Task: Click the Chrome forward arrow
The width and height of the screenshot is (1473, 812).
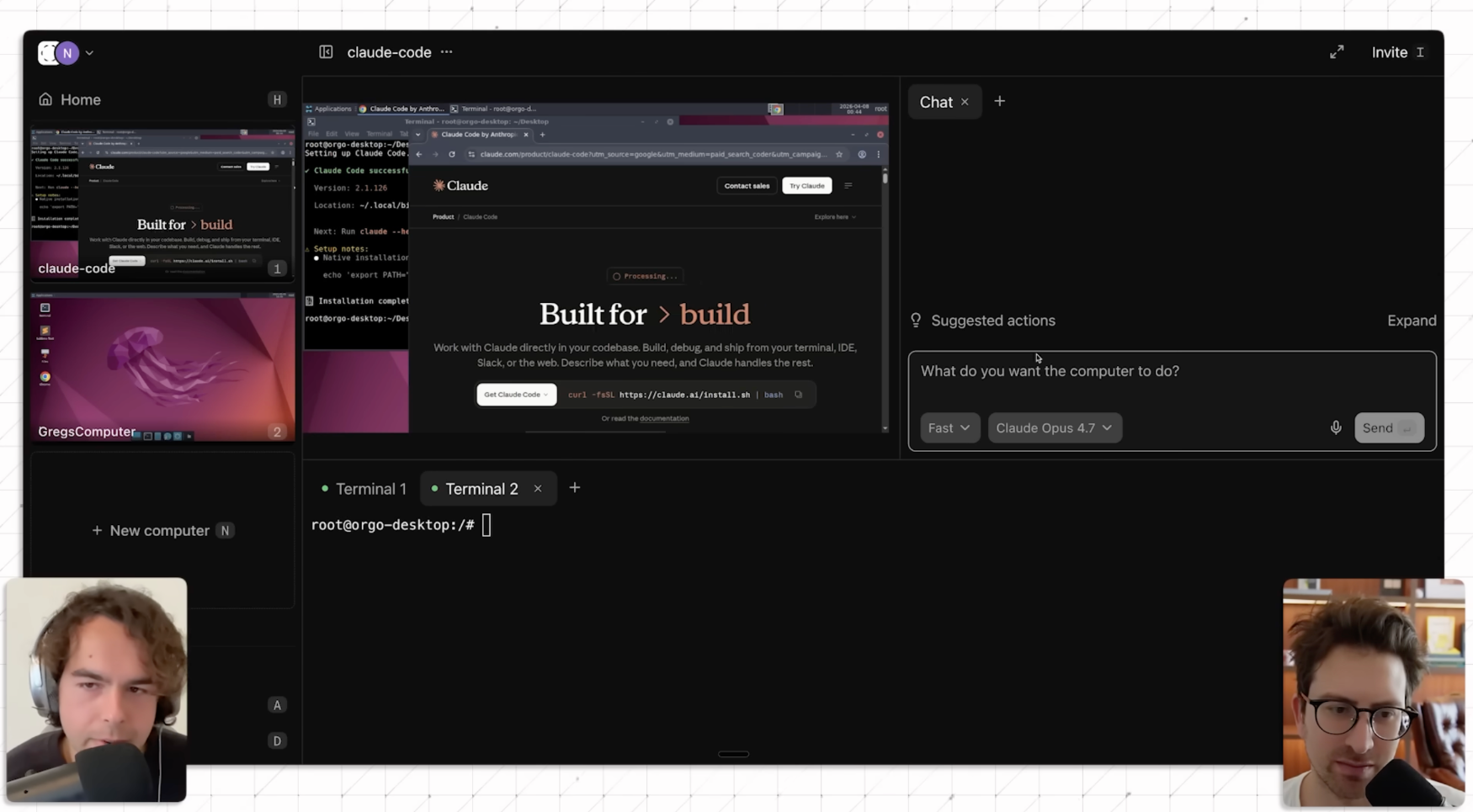Action: click(x=435, y=155)
